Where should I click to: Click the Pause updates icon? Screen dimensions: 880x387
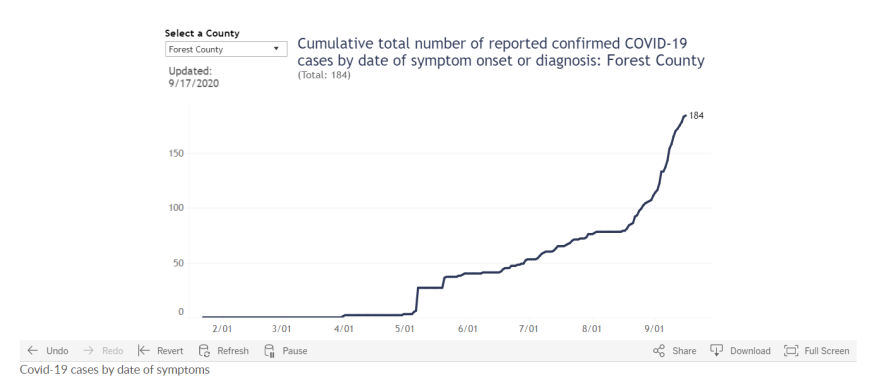(x=269, y=351)
